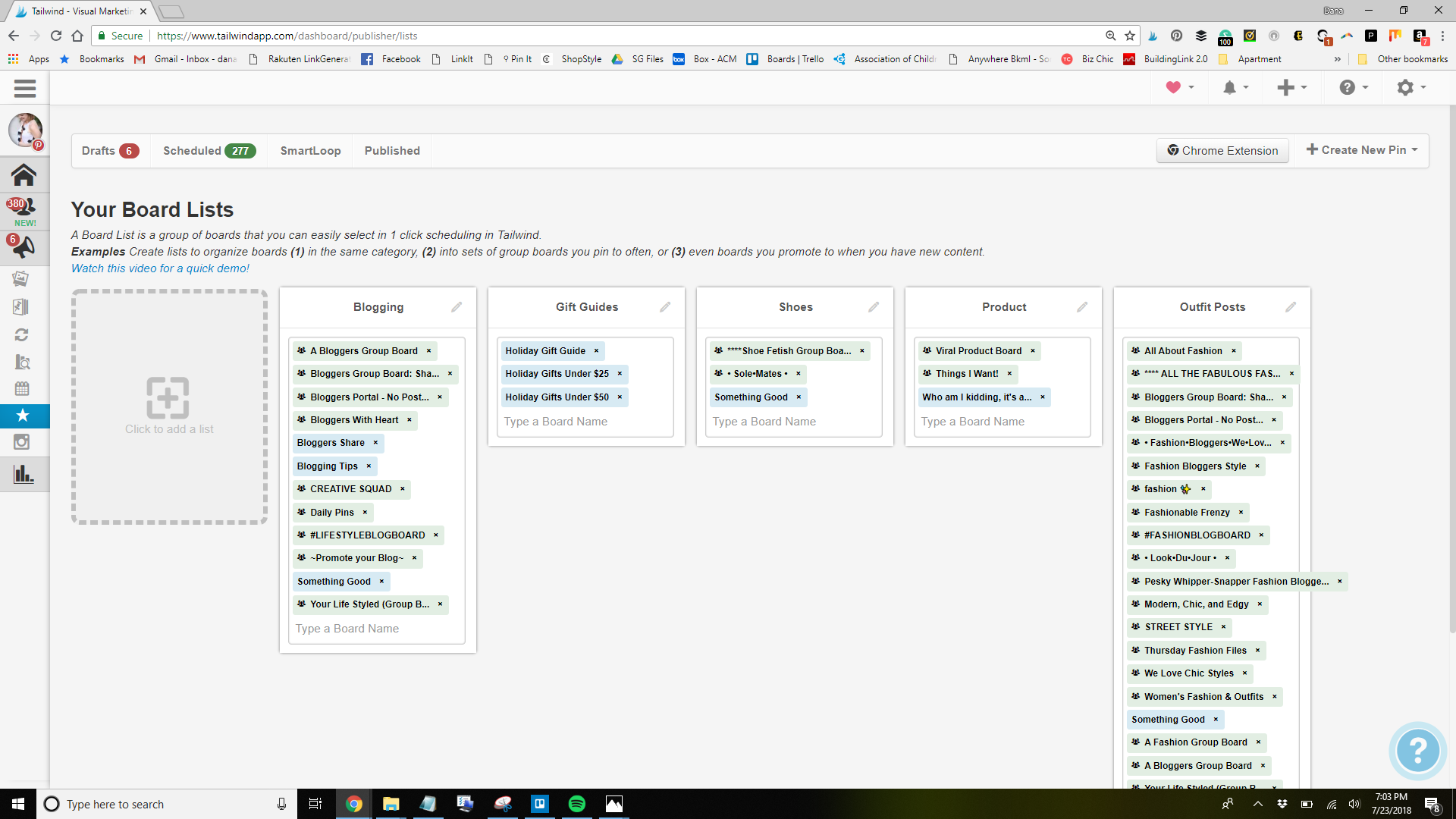This screenshot has width=1456, height=819.
Task: Type a Board Name field in Product list
Action: (1003, 422)
